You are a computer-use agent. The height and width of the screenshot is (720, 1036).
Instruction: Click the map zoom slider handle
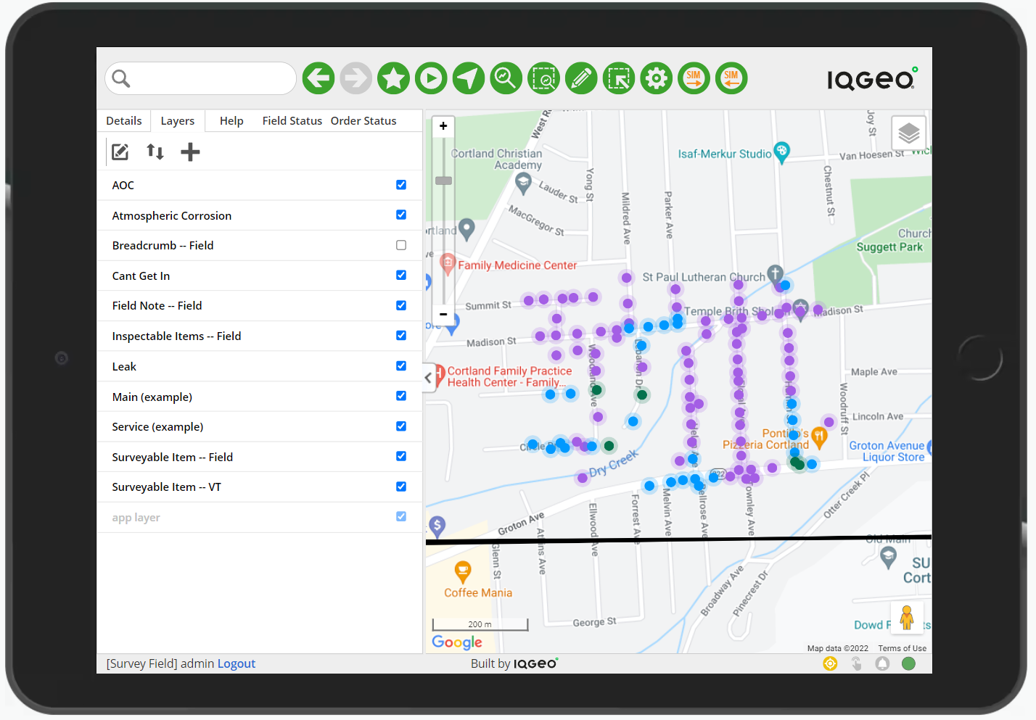click(x=443, y=181)
